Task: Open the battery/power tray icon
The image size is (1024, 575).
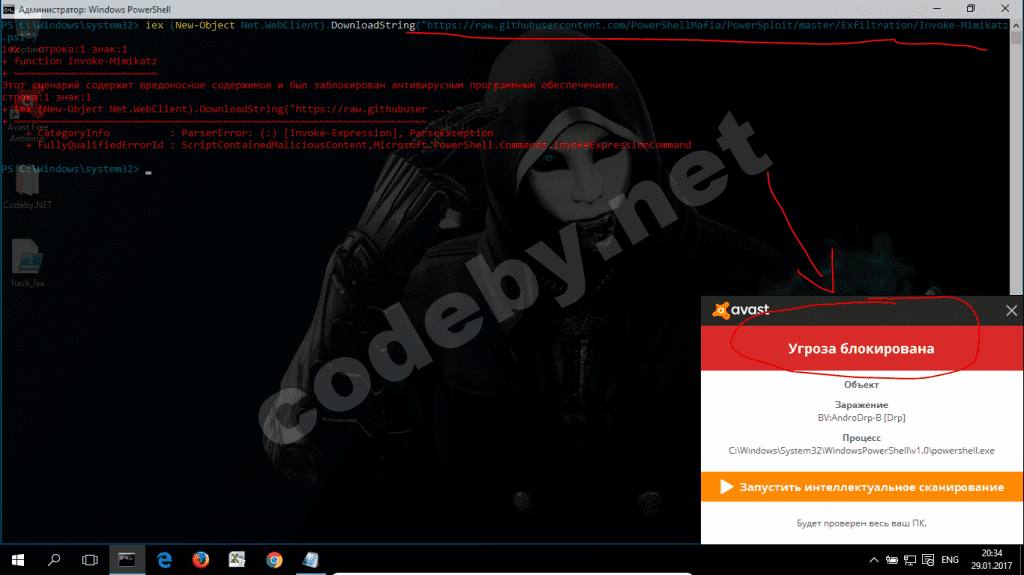Action: pyautogui.click(x=891, y=560)
